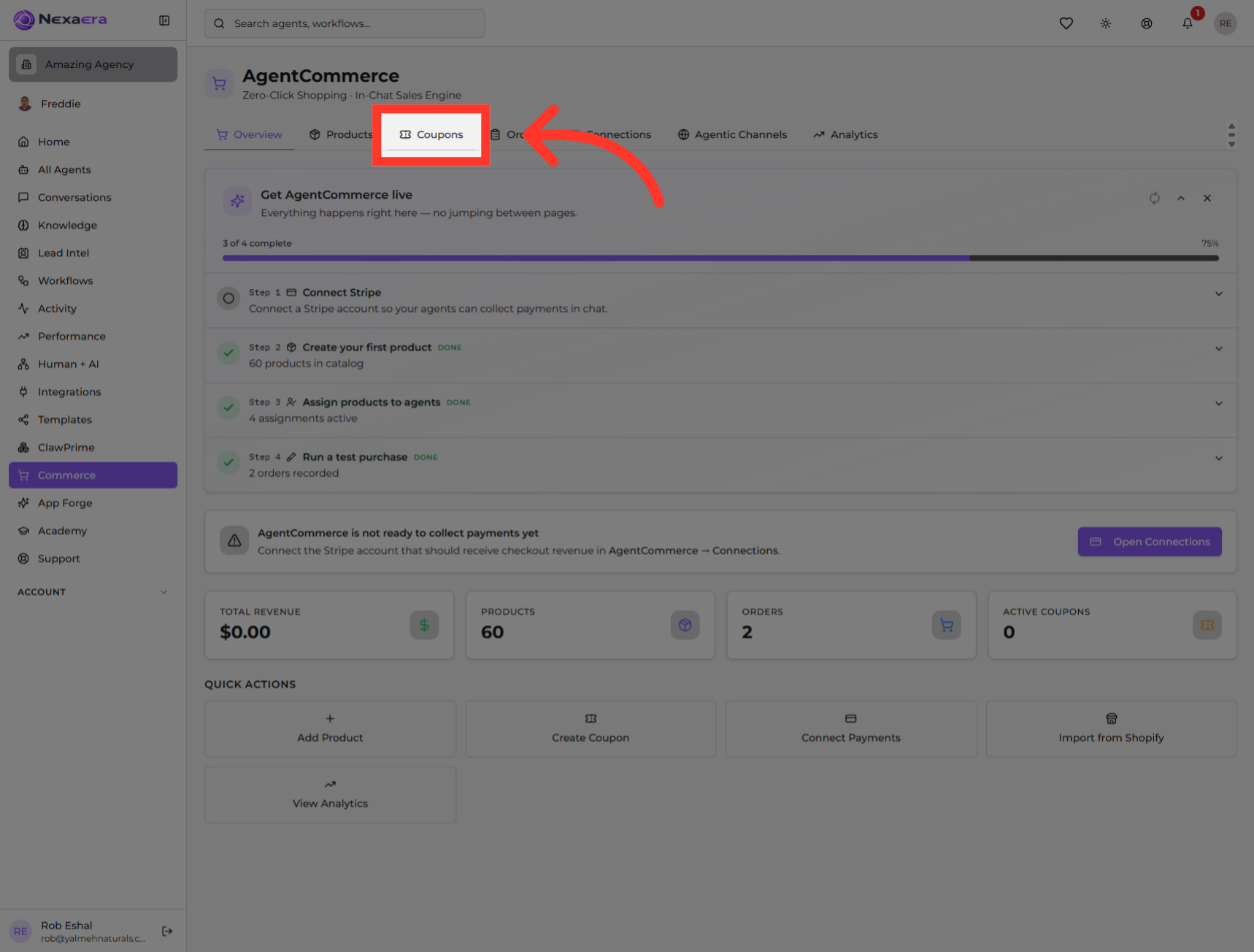Screen dimensions: 1254x952
Task: Click Add Product quick action
Action: (330, 729)
